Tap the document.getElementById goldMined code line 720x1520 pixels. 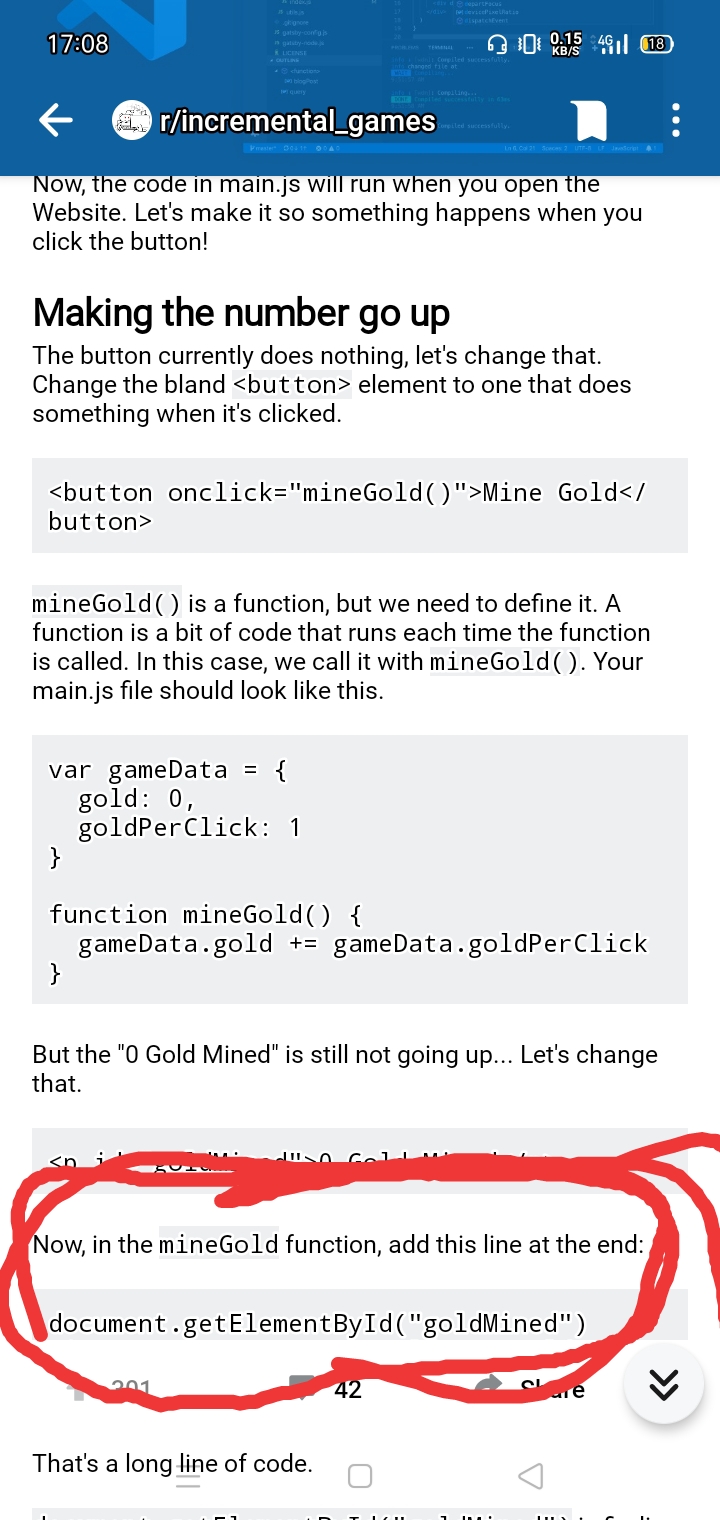[x=317, y=1323]
